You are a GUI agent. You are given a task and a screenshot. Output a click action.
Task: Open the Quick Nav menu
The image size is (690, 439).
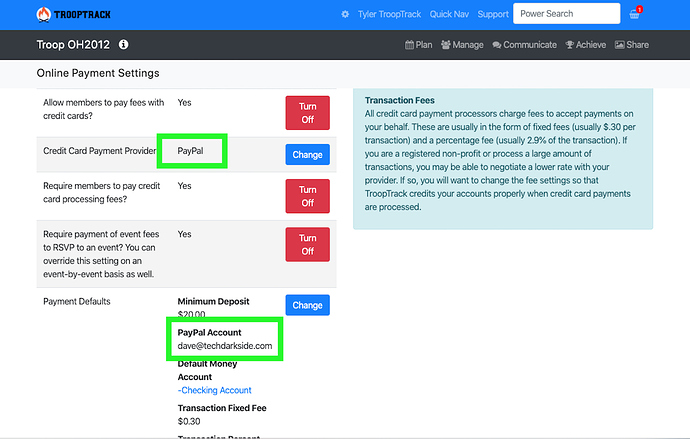[x=449, y=14]
